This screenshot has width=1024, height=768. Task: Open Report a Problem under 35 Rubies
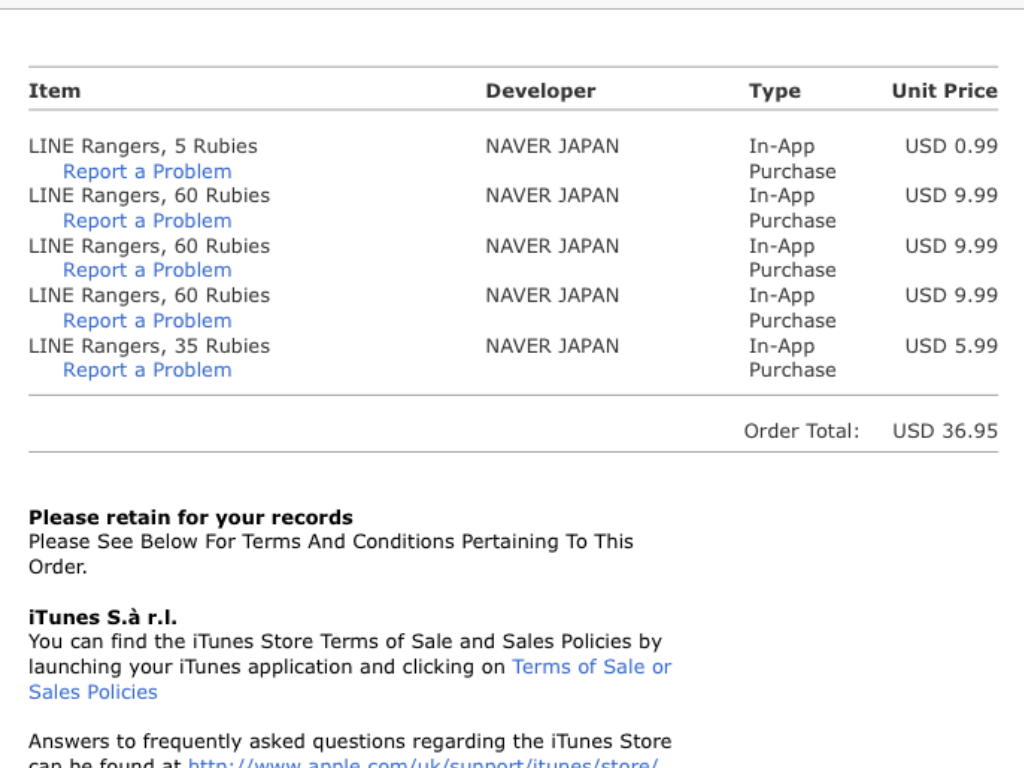pyautogui.click(x=147, y=370)
